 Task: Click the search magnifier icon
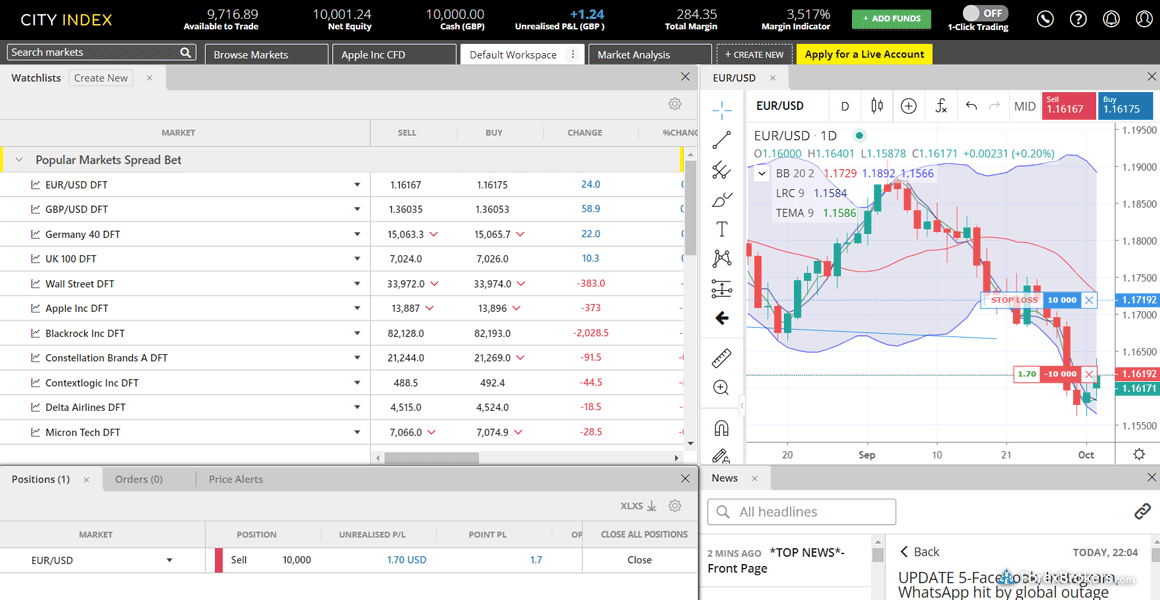tap(185, 53)
